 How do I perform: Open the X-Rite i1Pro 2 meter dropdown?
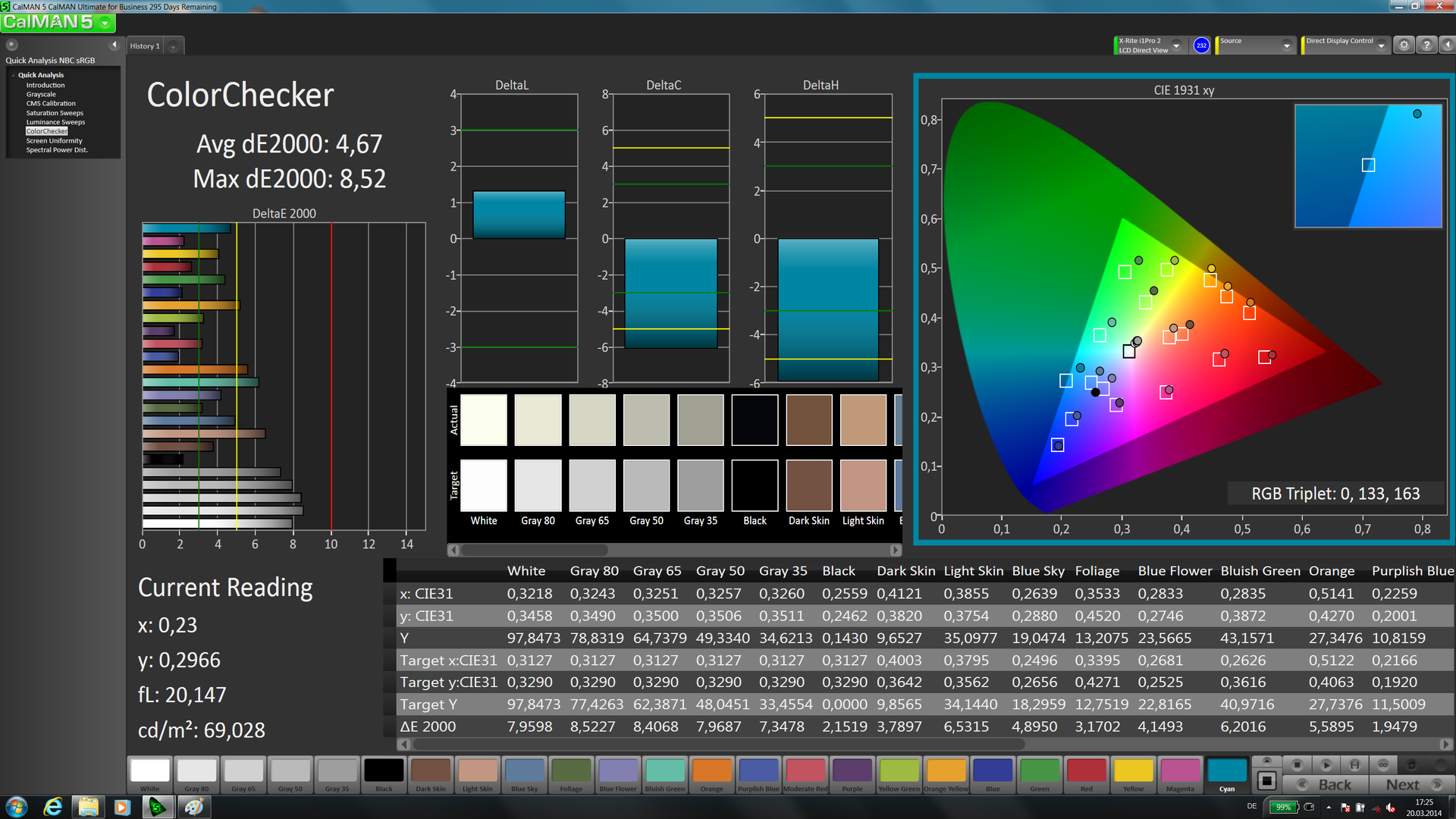click(1176, 45)
